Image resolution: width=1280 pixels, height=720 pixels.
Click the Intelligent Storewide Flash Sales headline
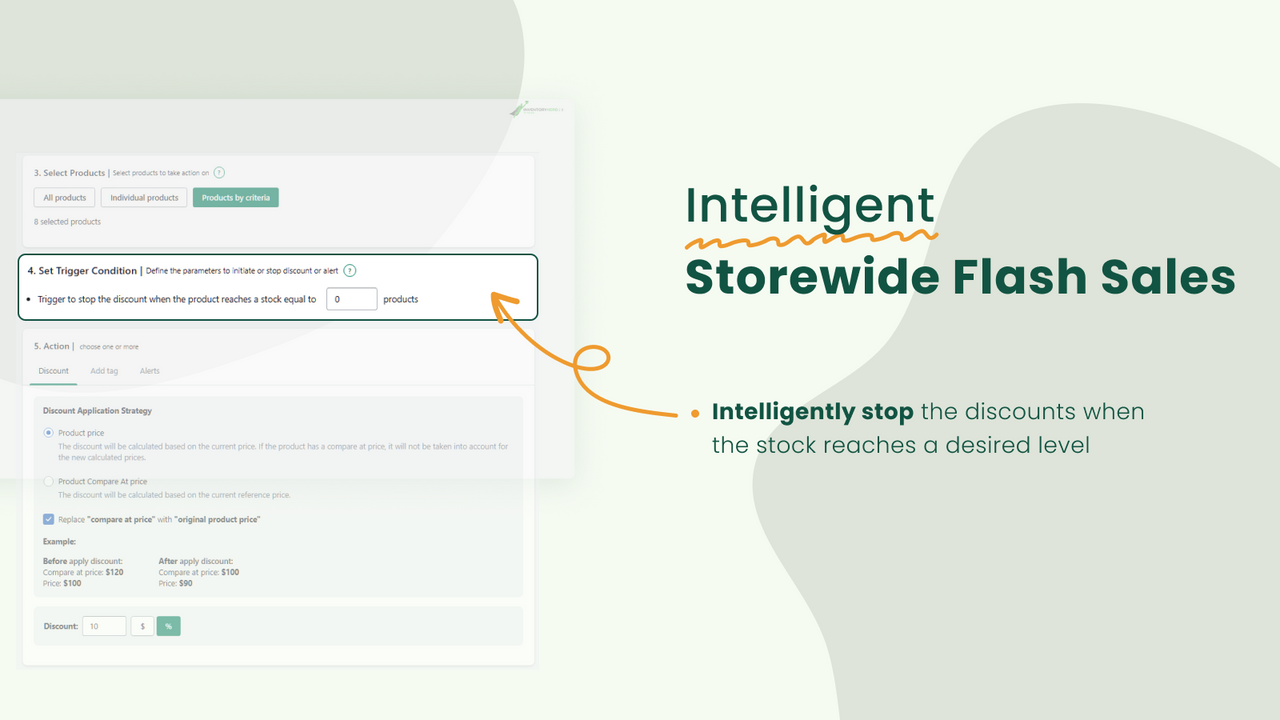click(960, 241)
